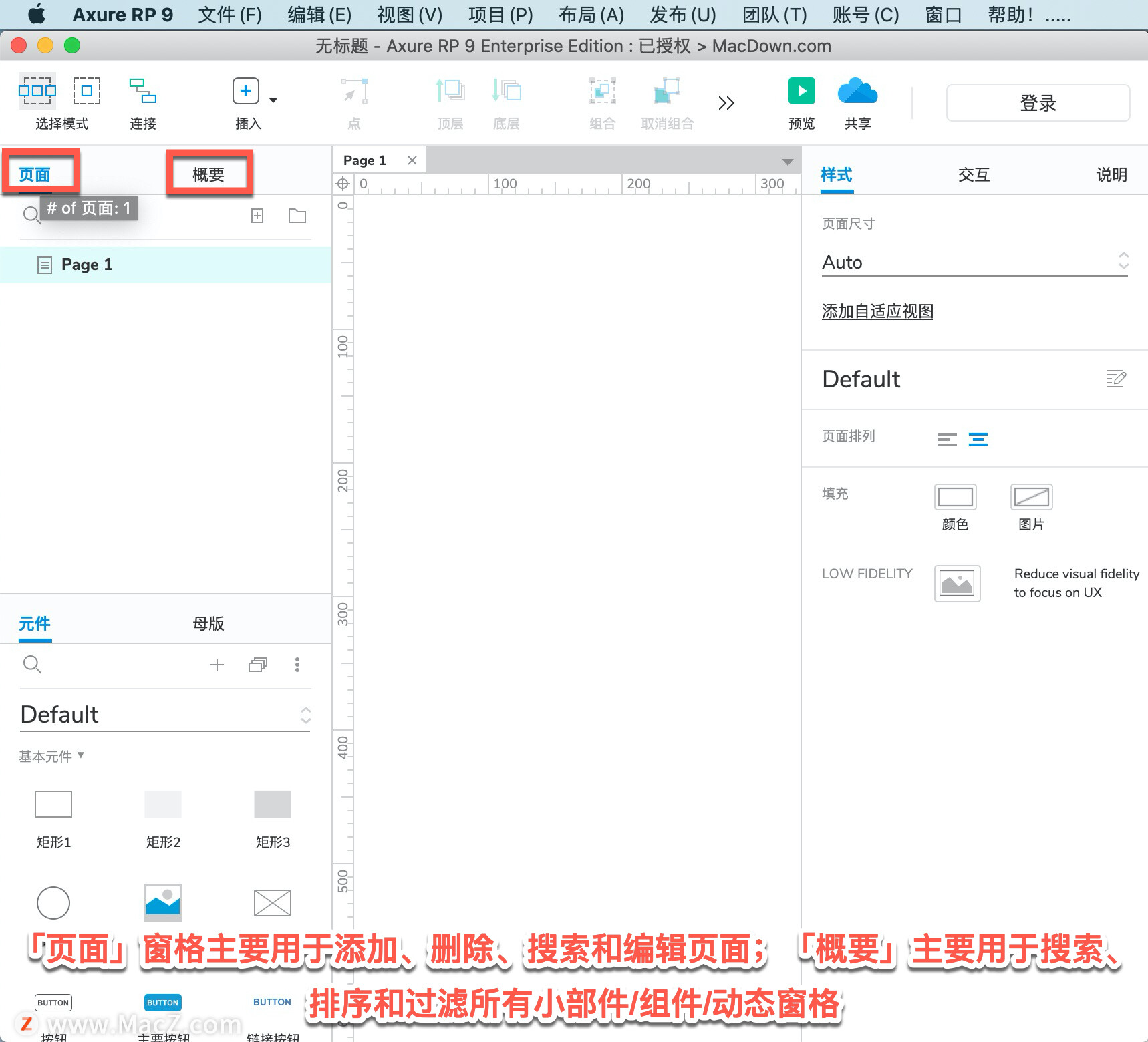Open the 发布 (U) menu
1148x1042 pixels.
click(683, 15)
